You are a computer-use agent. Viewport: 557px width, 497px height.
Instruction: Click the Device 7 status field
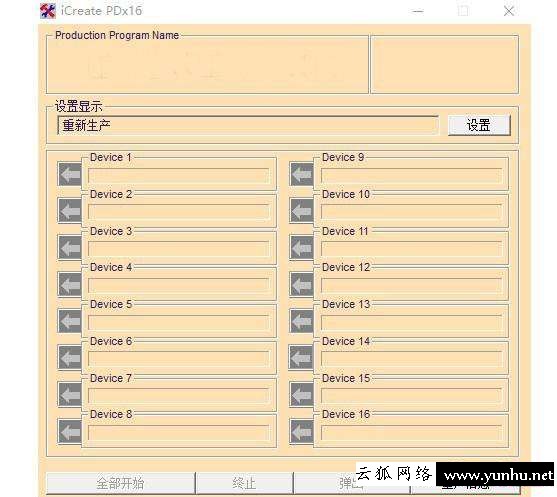click(x=179, y=396)
